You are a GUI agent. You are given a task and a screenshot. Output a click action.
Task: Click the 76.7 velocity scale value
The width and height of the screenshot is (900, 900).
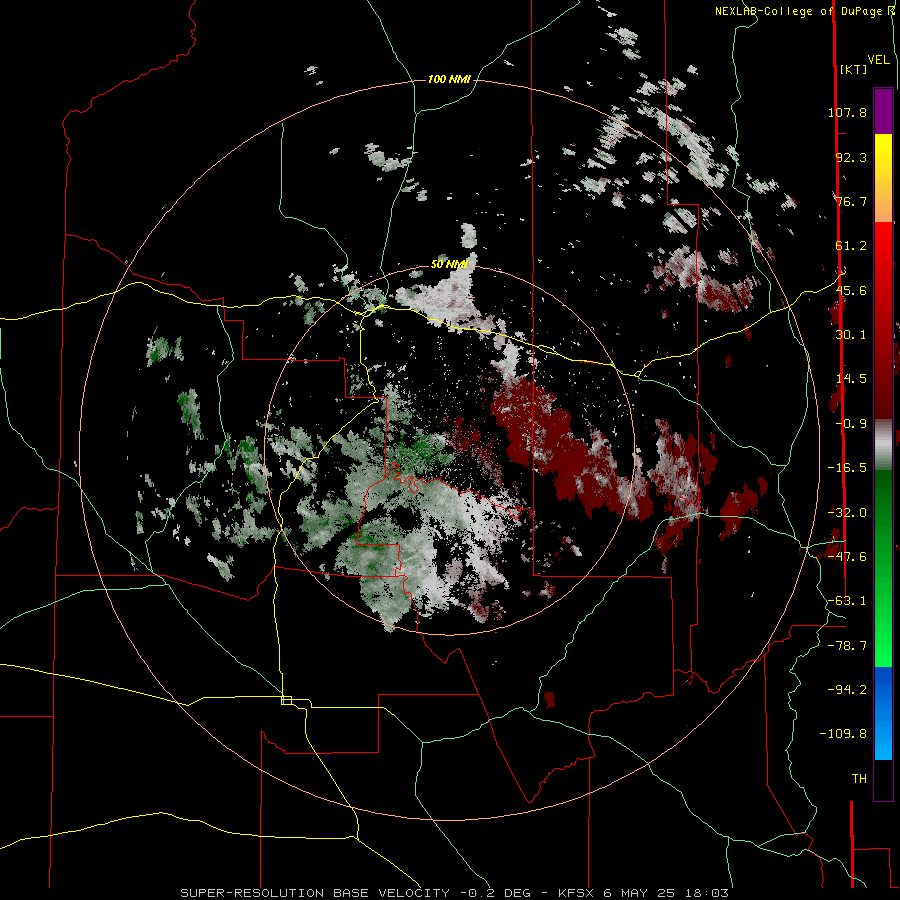pyautogui.click(x=851, y=201)
